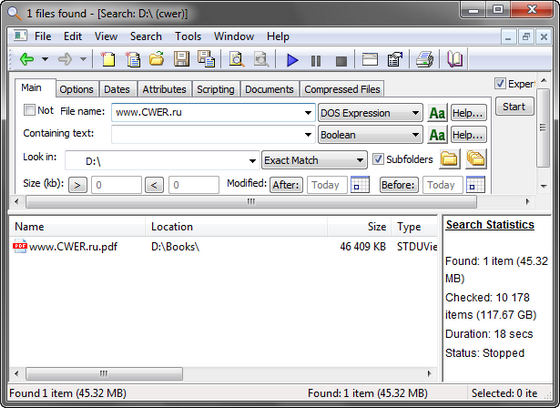
Task: Open the help book icon
Action: point(455,59)
